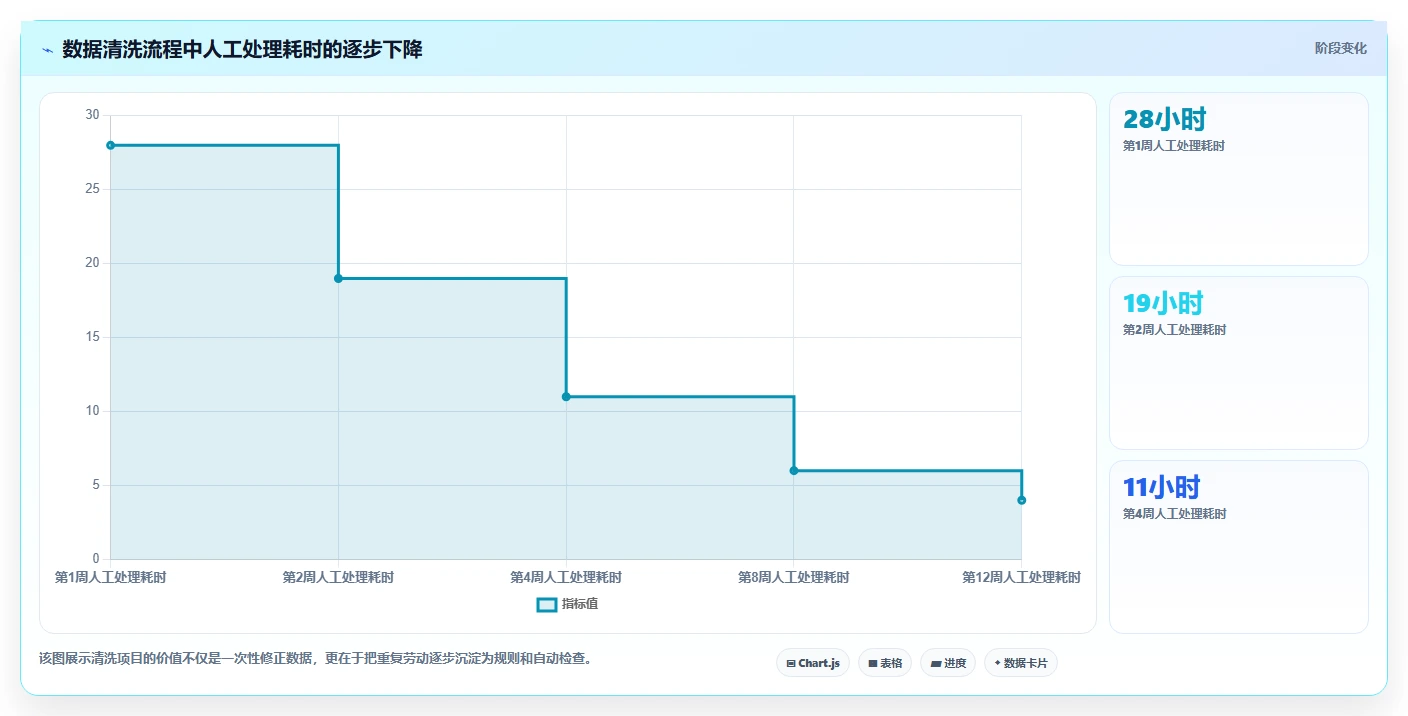Click the 28小时 card value
The width and height of the screenshot is (1408, 716).
(1164, 119)
